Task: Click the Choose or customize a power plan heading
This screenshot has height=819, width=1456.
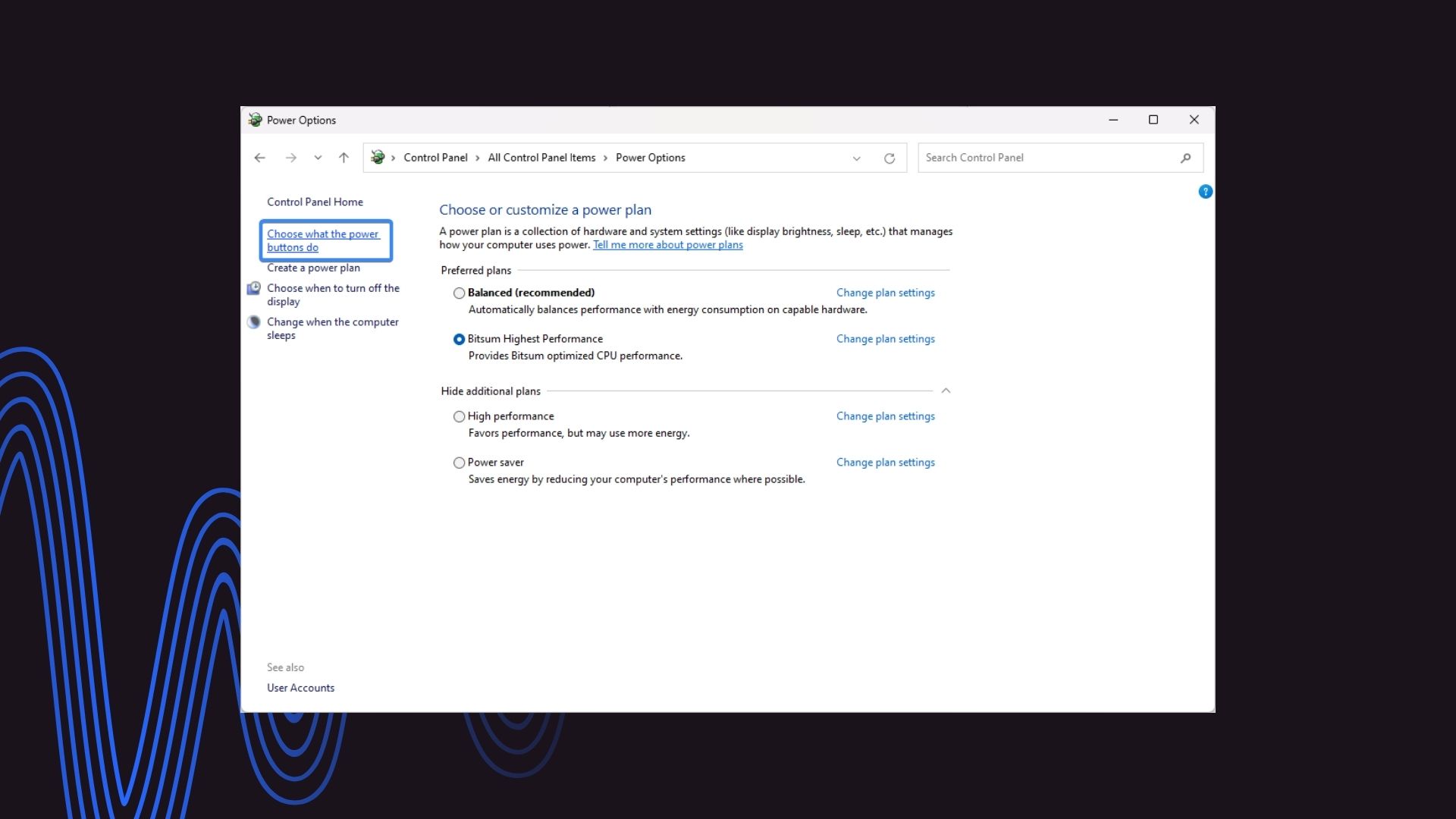Action: [x=545, y=210]
